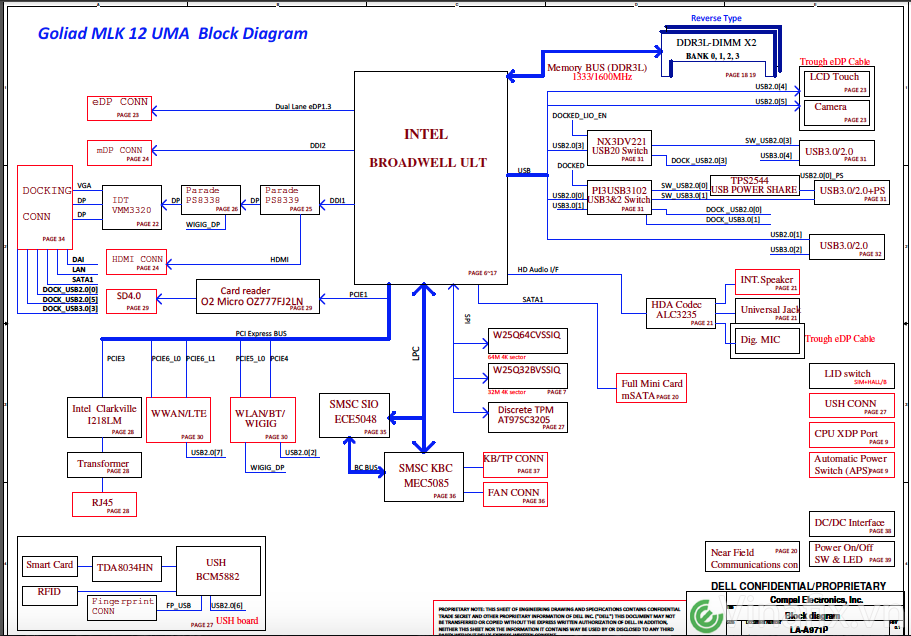Click the Compal Electronics green logo
This screenshot has width=911, height=636.
coord(706,616)
